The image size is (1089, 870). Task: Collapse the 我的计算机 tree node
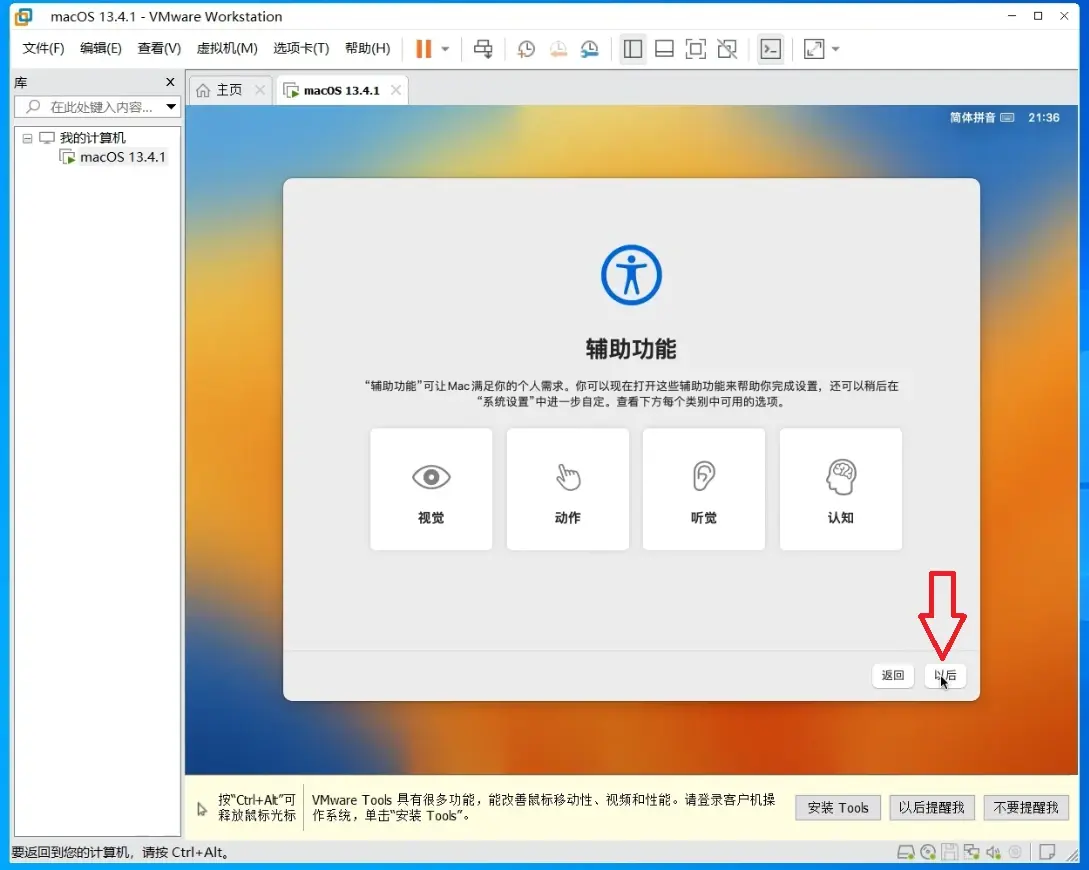pyautogui.click(x=27, y=138)
